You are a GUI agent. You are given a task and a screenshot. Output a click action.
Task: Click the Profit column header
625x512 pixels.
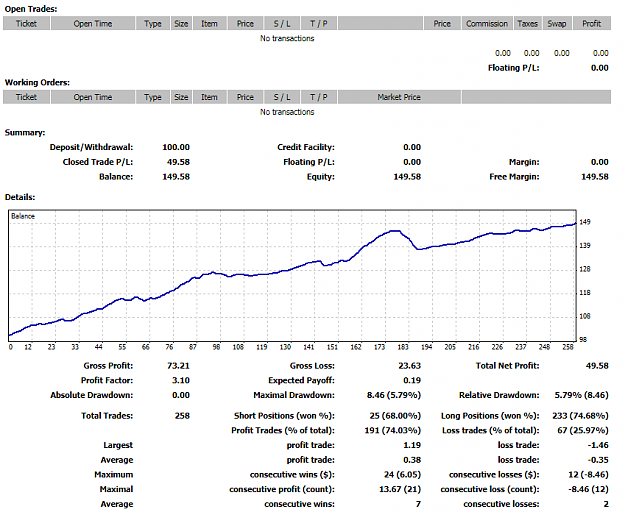(592, 24)
